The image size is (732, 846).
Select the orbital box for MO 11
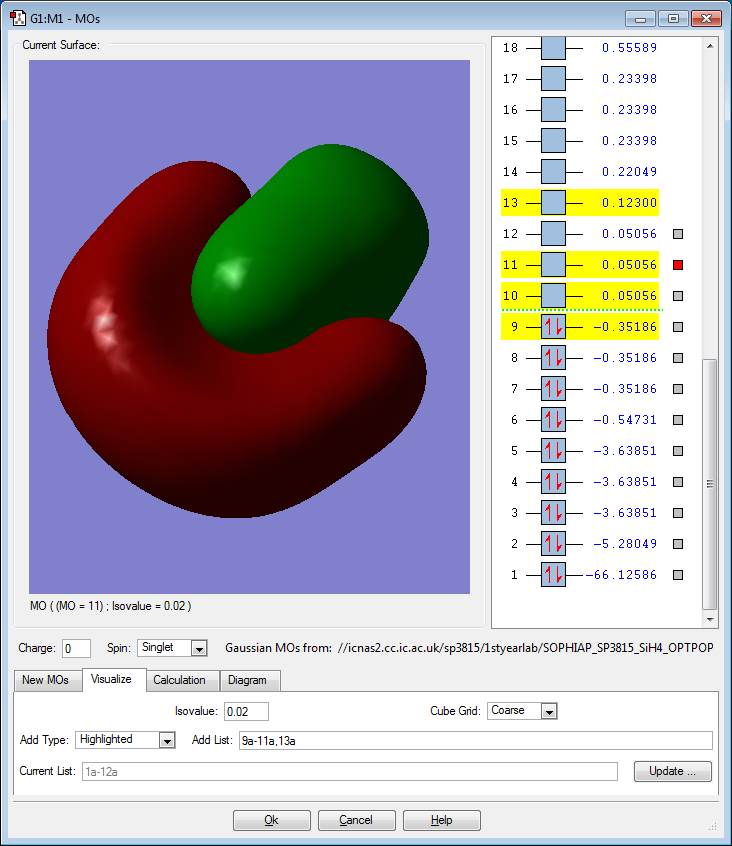point(553,265)
